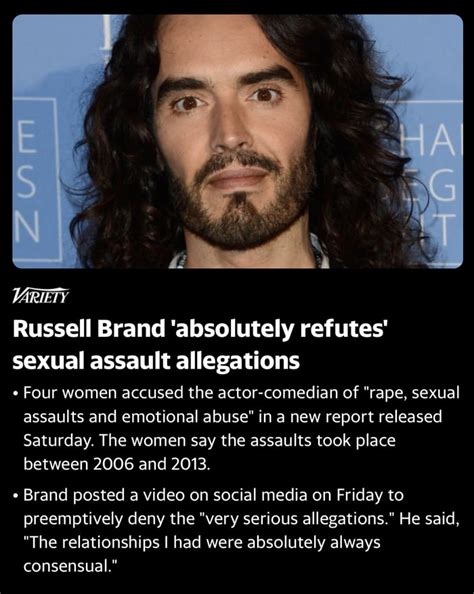Select the 'Four women accused the actor-comedian' line
This screenshot has width=474, height=594.
click(241, 393)
